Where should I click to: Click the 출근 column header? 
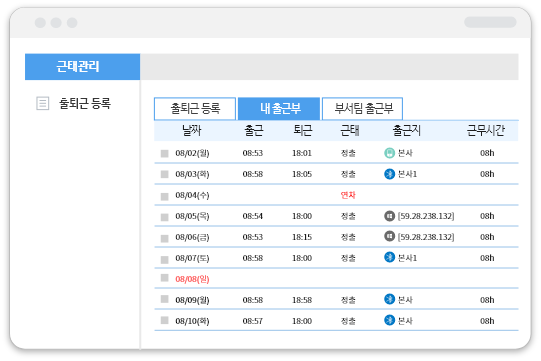click(x=254, y=130)
